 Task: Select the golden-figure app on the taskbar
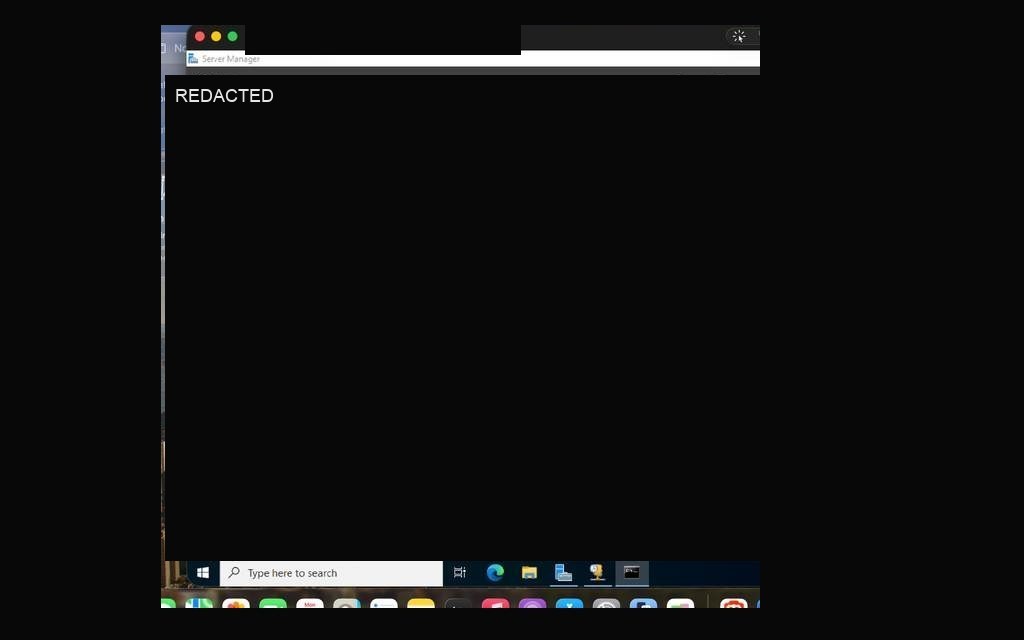pos(597,573)
